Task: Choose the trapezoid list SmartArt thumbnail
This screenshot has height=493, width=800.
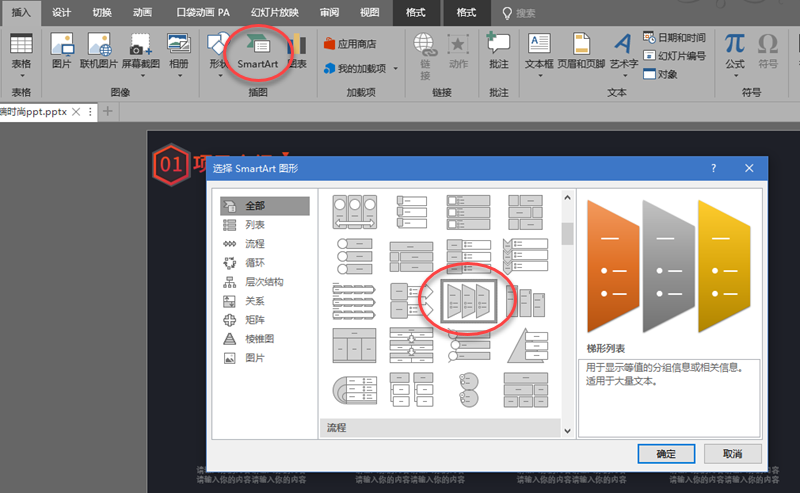Action: coord(468,301)
